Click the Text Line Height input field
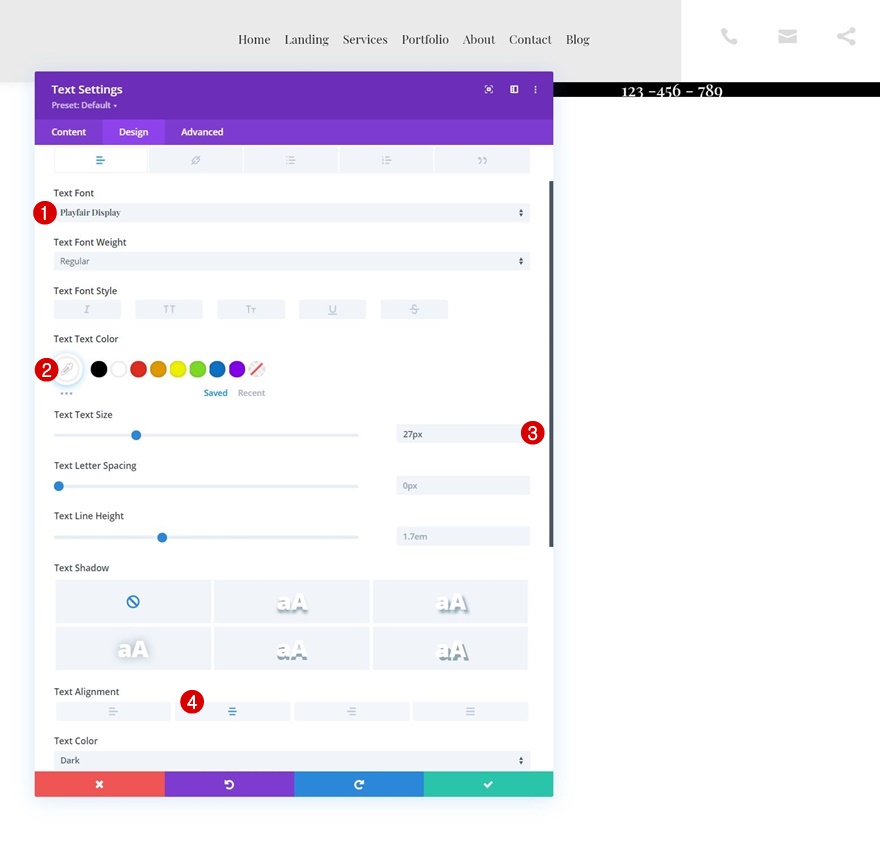The width and height of the screenshot is (880, 852). [463, 537]
